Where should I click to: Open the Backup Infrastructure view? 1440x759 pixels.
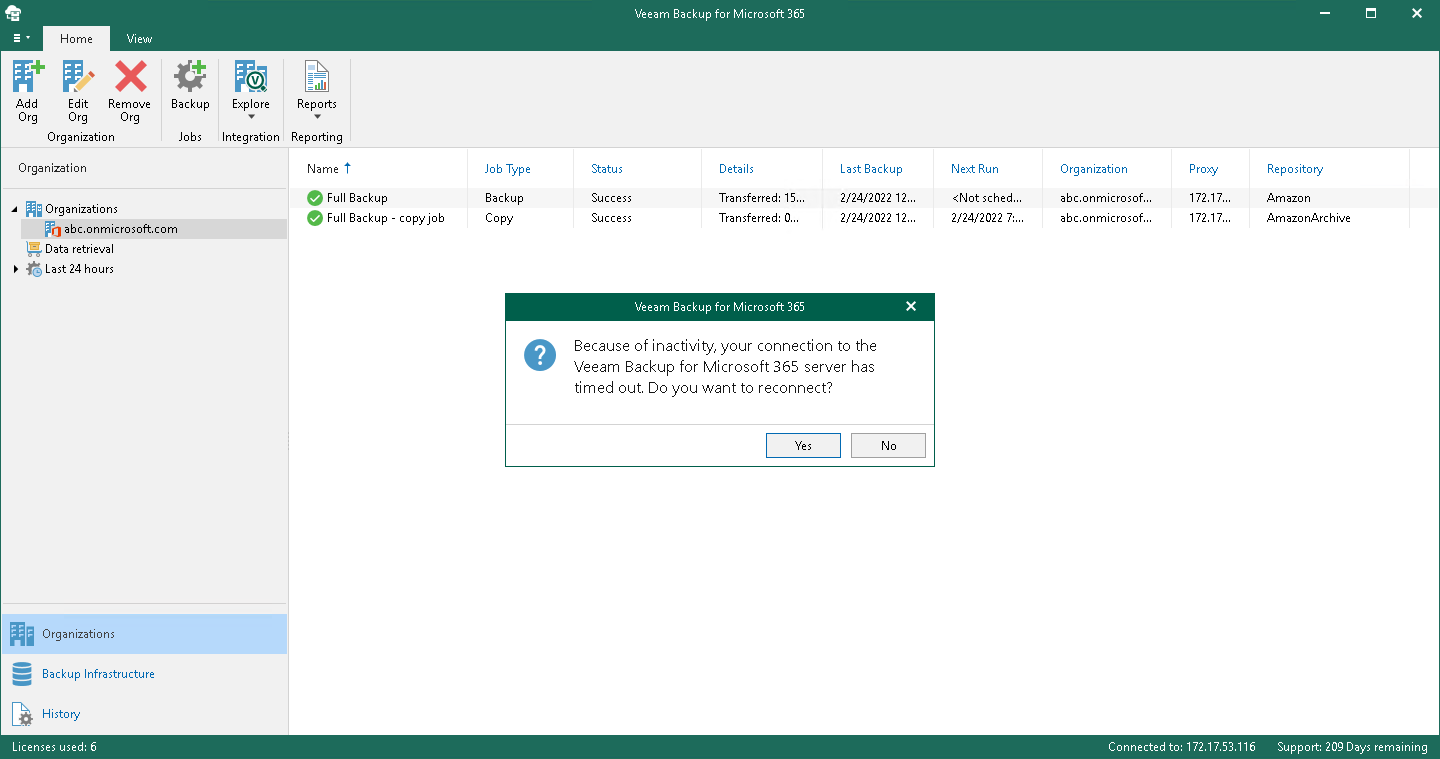144,674
